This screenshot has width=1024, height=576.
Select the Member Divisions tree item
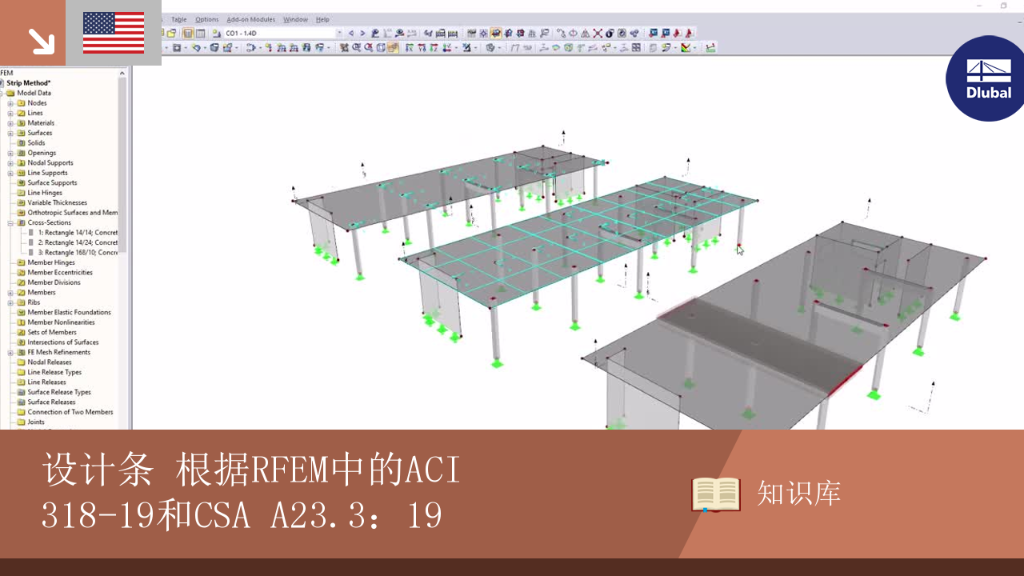[x=54, y=283]
